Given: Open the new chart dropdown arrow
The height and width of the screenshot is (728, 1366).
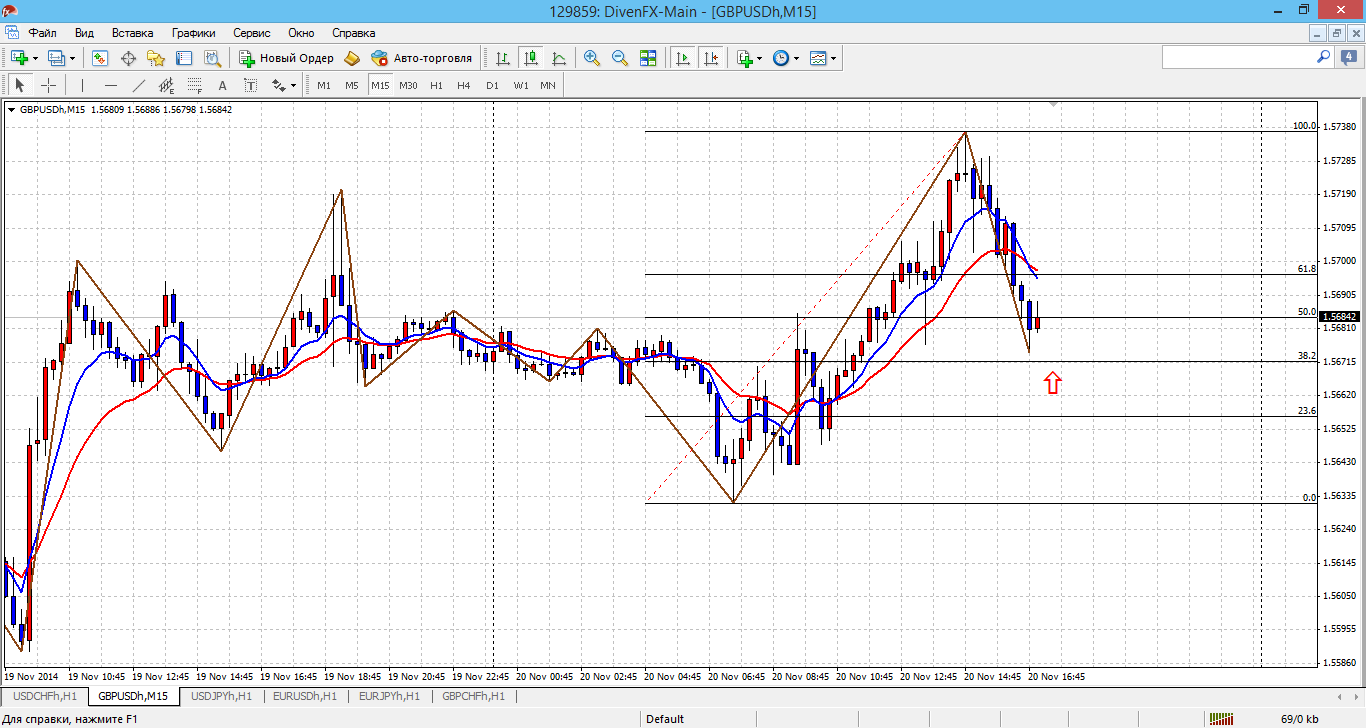Looking at the screenshot, I should (35, 58).
